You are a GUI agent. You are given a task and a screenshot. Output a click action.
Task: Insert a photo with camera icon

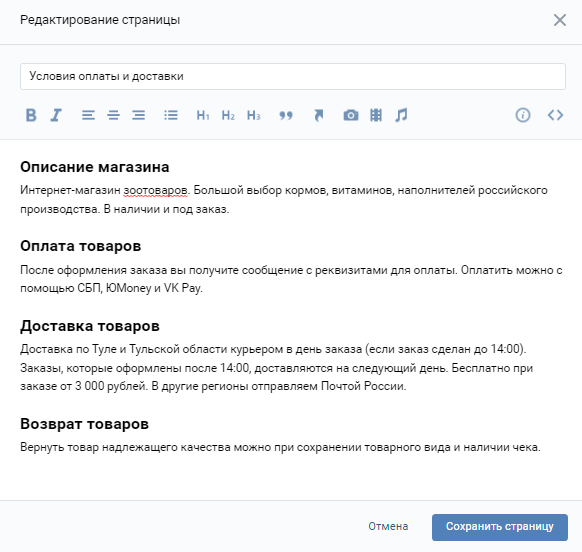[x=351, y=115]
